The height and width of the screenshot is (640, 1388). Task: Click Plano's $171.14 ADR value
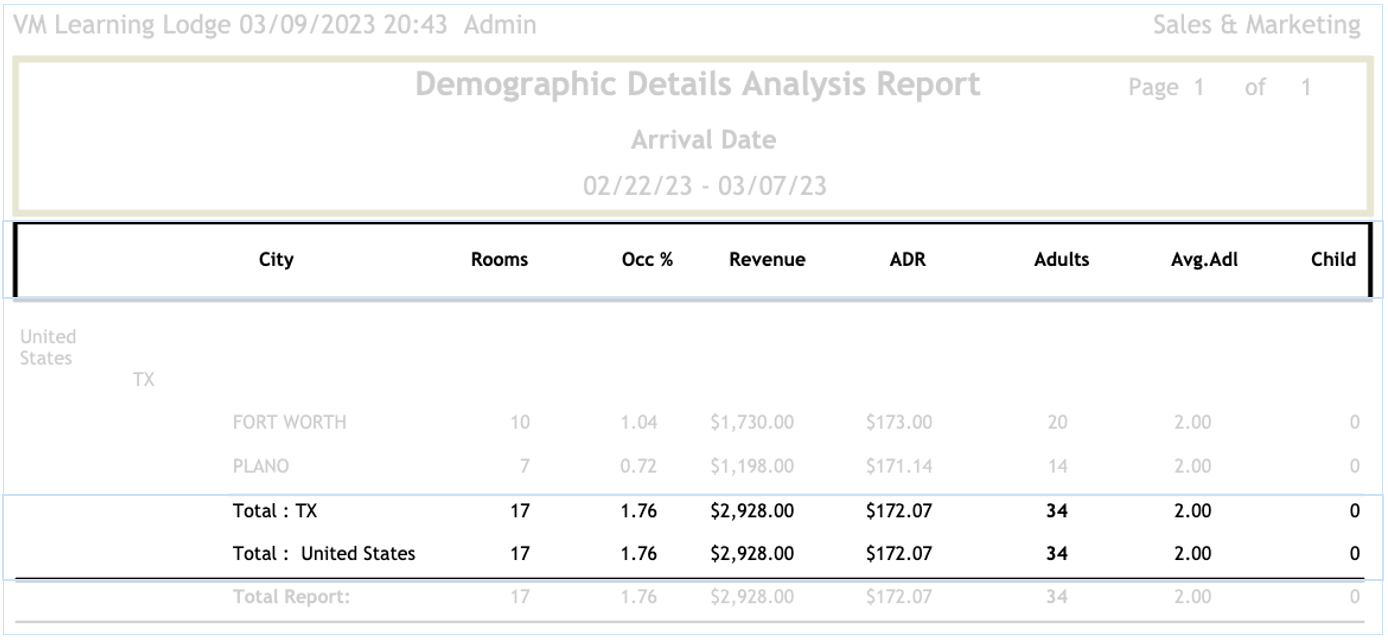click(899, 466)
